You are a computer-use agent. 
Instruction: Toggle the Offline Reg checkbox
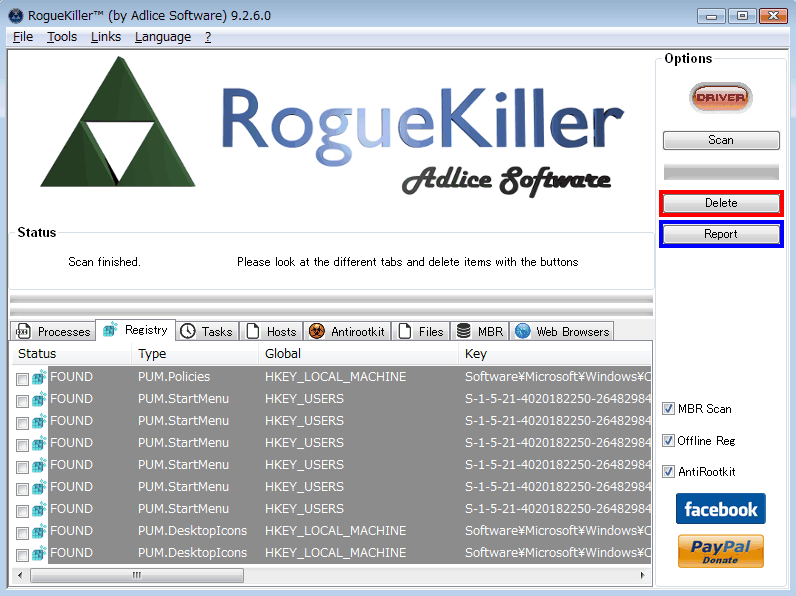(x=668, y=440)
